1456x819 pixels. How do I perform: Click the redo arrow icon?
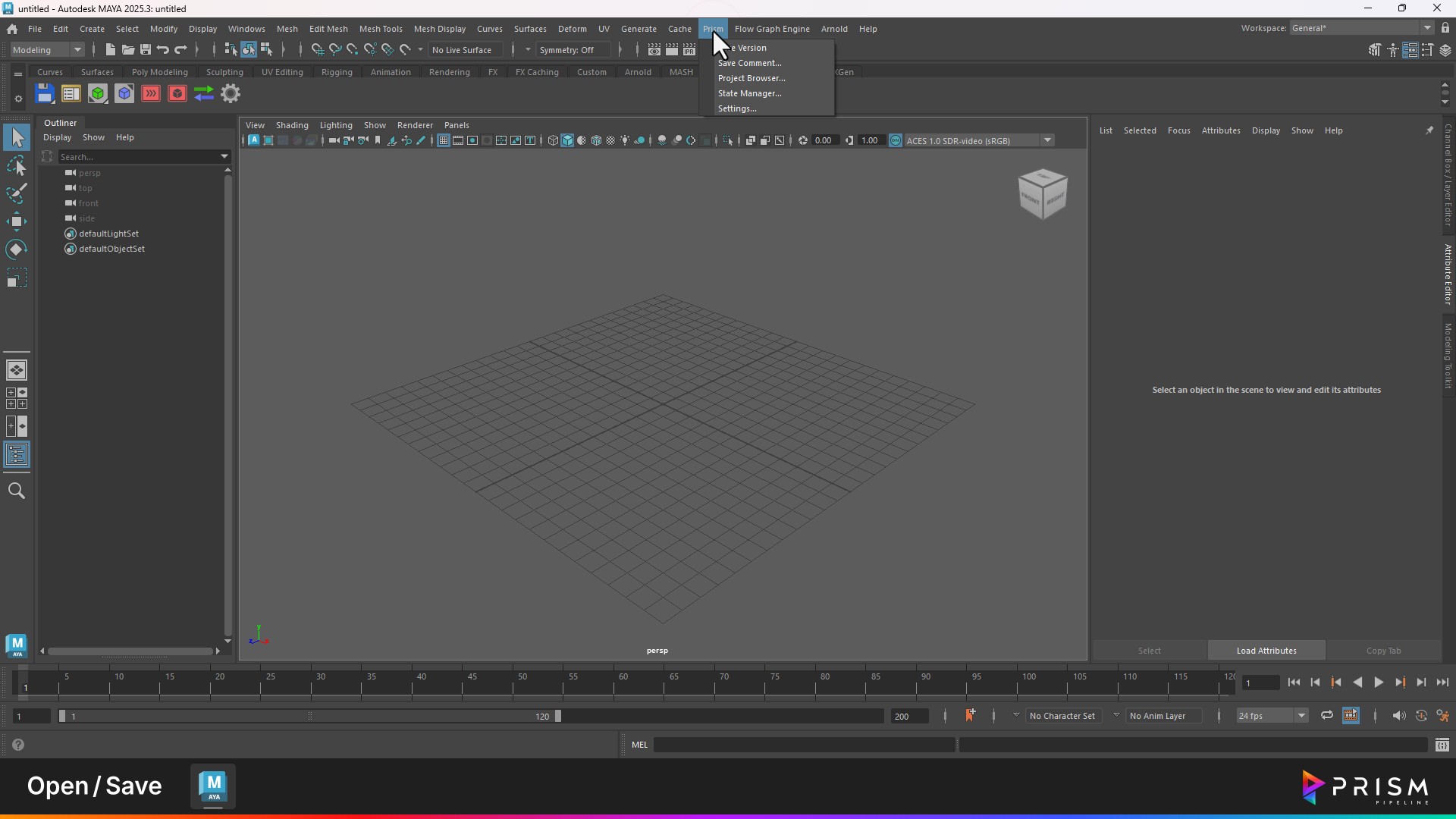tap(180, 50)
